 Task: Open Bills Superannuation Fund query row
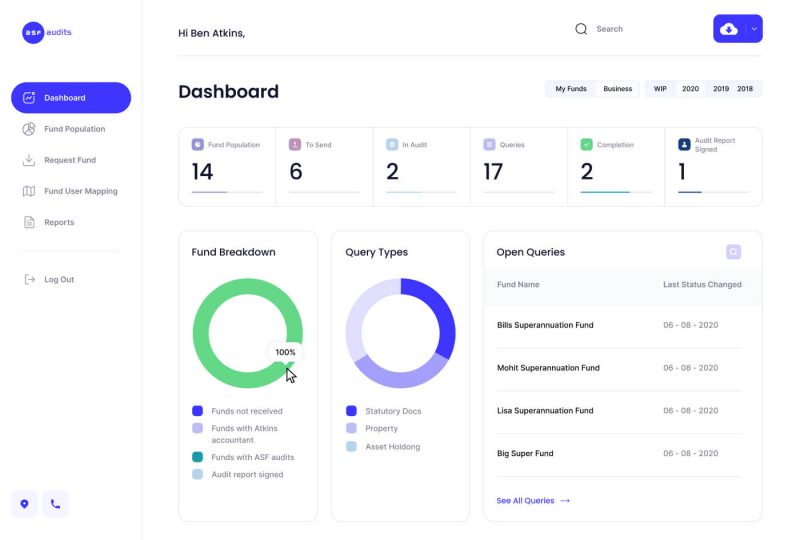[x=545, y=325]
